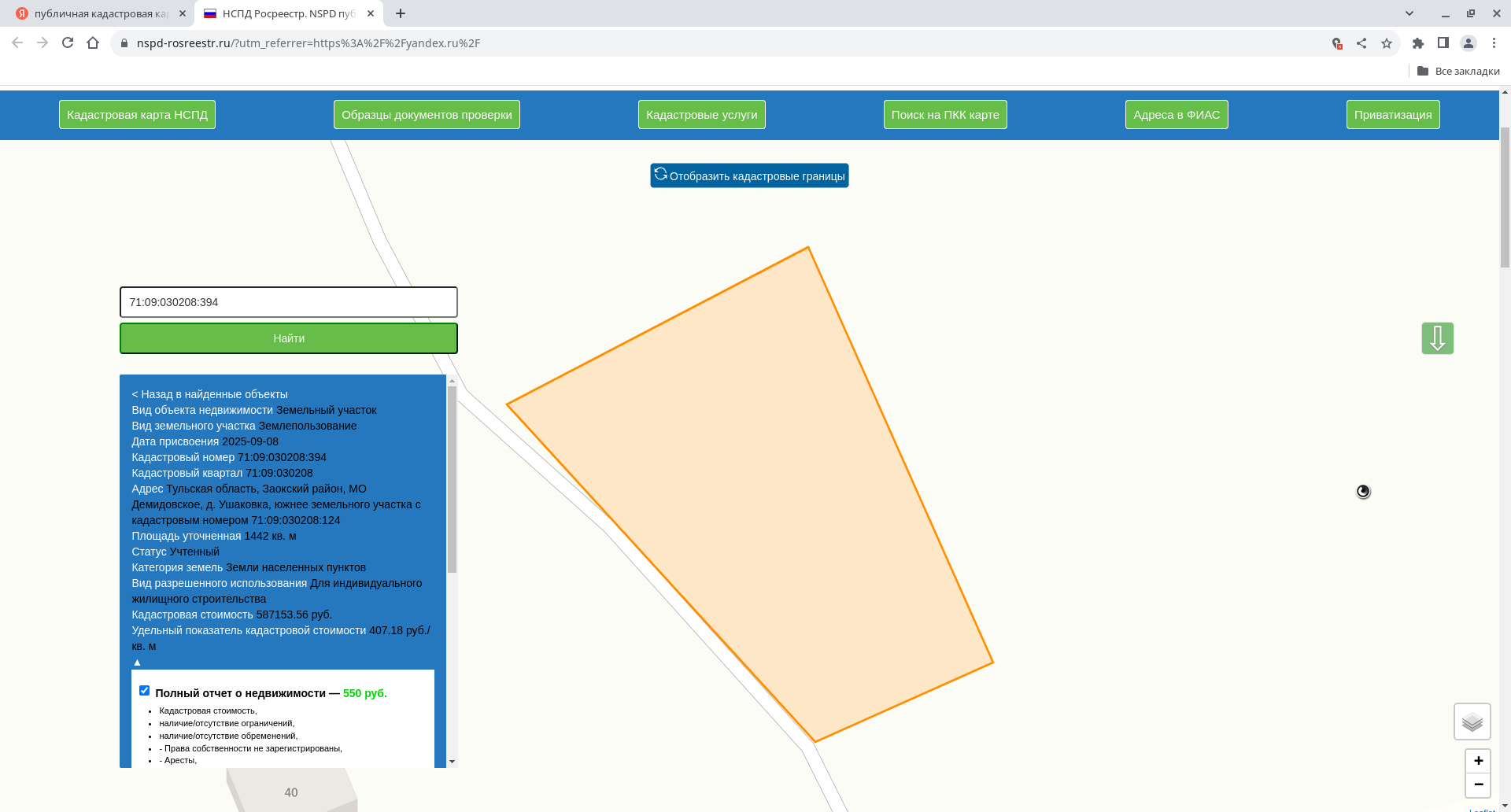Toggle the full property report checkbox

(x=145, y=691)
